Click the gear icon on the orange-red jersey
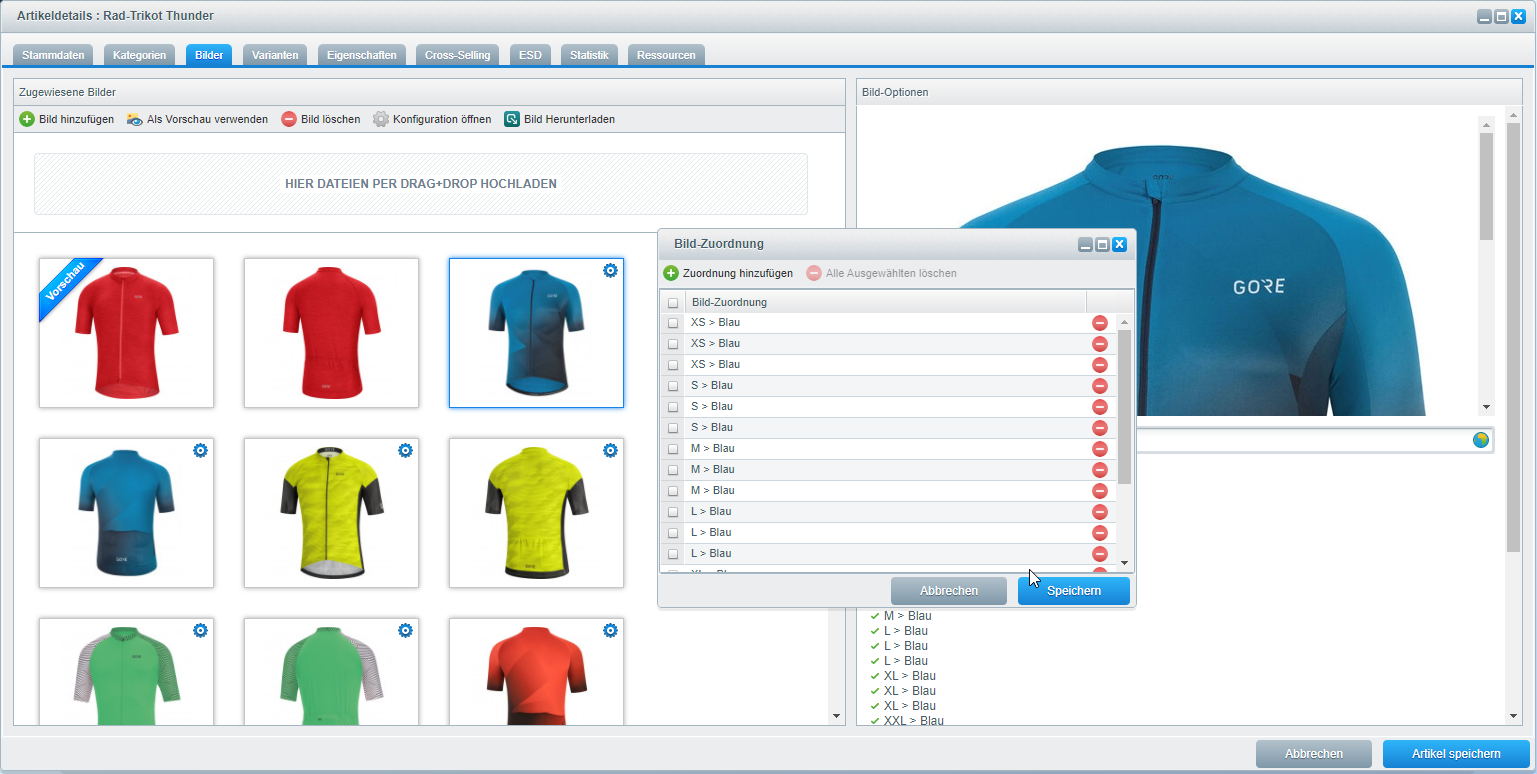The width and height of the screenshot is (1537, 774). coord(611,630)
